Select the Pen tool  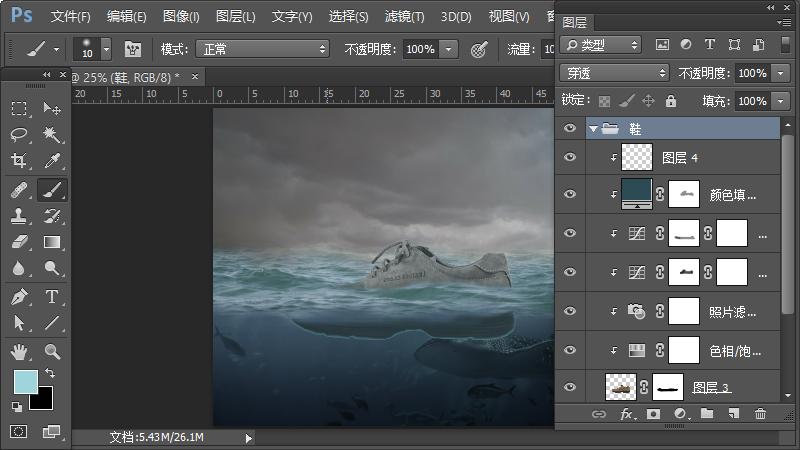point(19,296)
